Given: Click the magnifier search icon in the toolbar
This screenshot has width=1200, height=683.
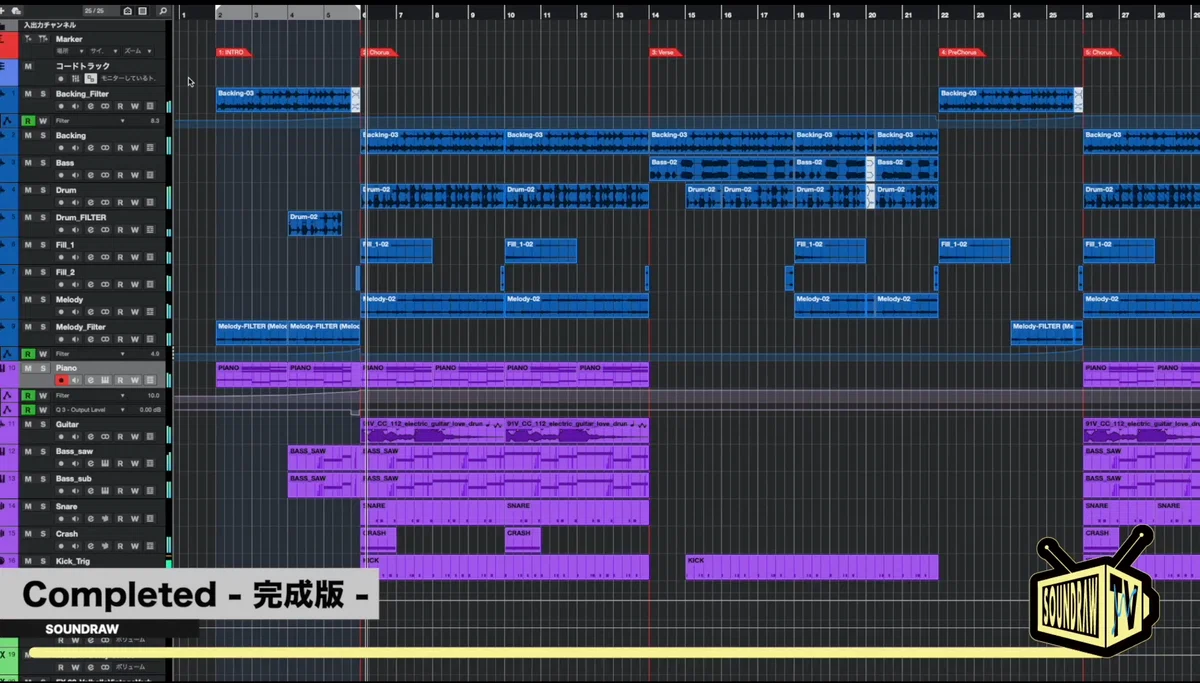Looking at the screenshot, I should point(164,11).
